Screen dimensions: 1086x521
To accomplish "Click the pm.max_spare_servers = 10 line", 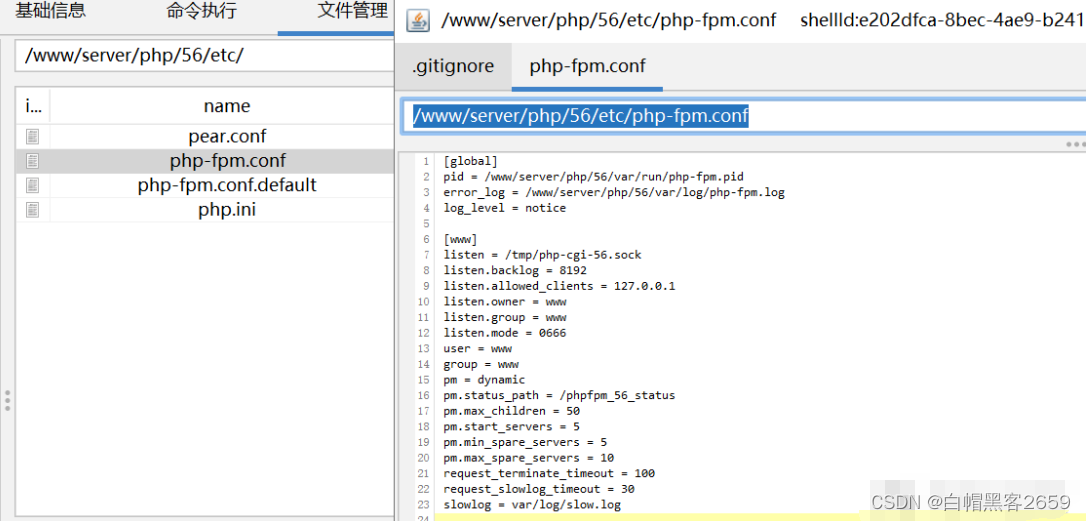I will [x=528, y=458].
